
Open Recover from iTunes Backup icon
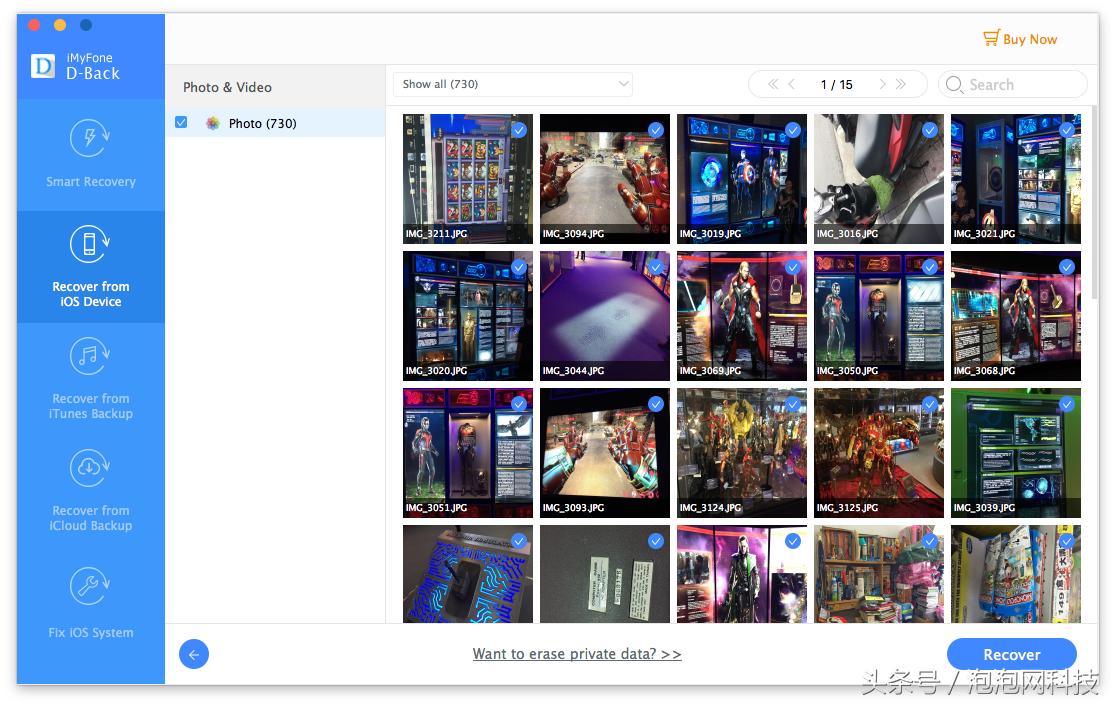click(90, 356)
